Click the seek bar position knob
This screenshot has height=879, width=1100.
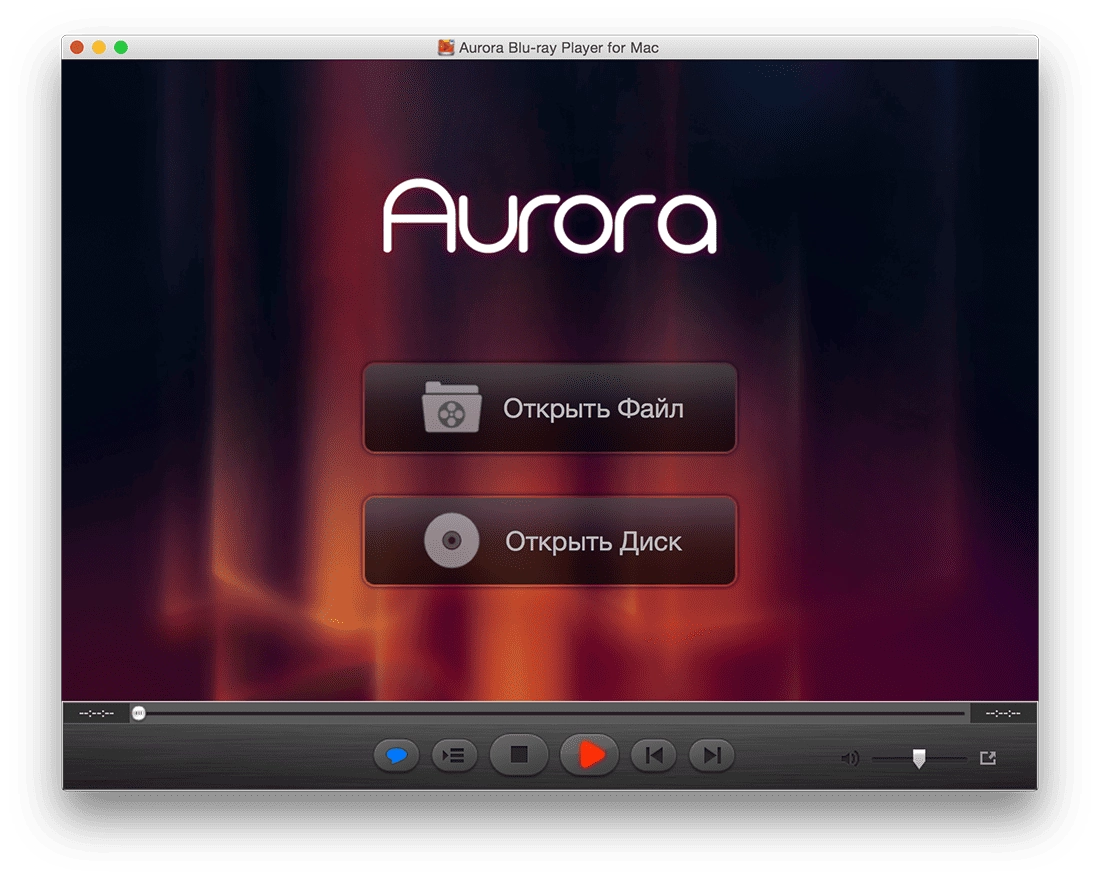tap(139, 713)
